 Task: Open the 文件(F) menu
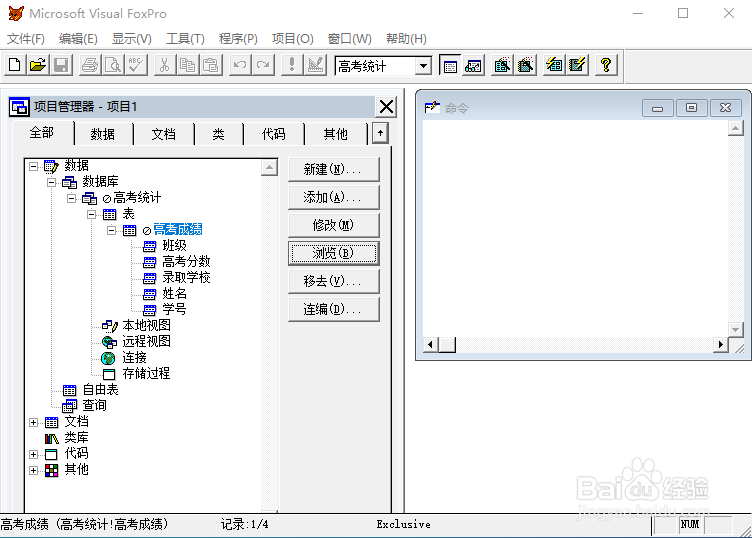click(26, 39)
